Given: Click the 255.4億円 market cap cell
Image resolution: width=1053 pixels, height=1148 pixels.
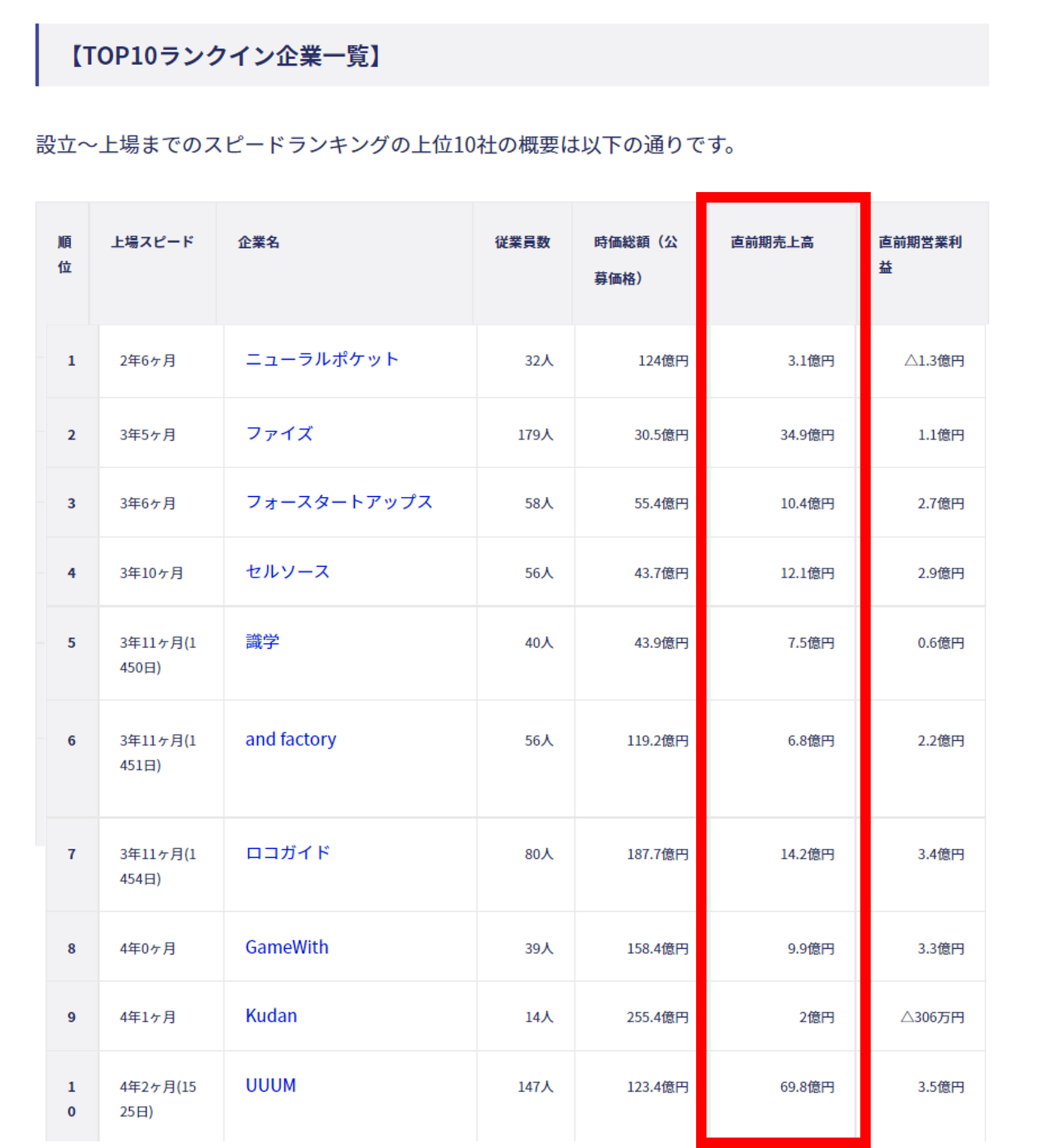Looking at the screenshot, I should (657, 1018).
